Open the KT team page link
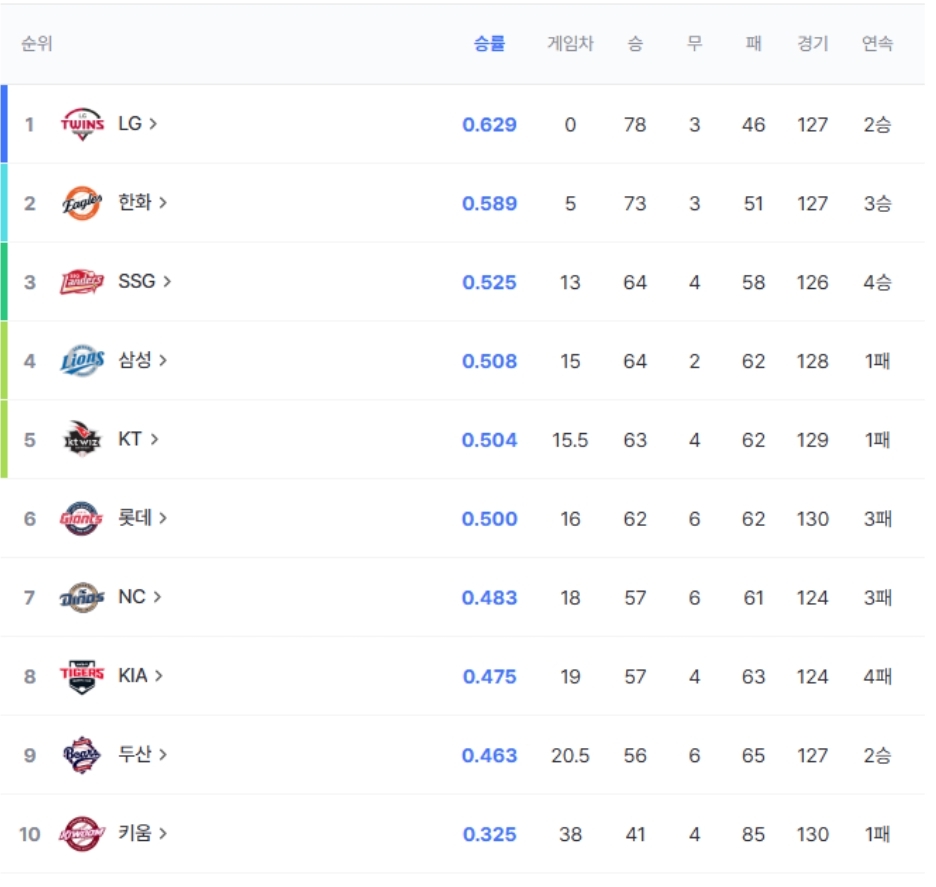The image size is (936, 887). [138, 439]
